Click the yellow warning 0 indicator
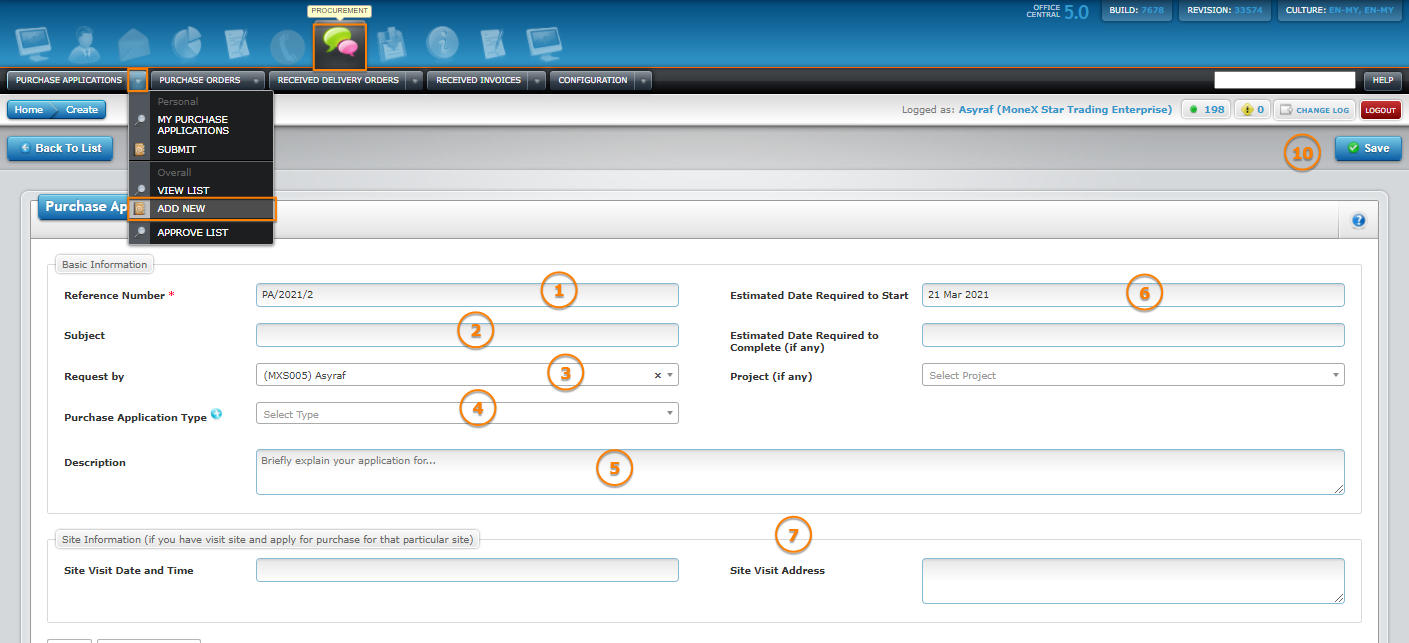The image size is (1409, 643). point(1252,110)
